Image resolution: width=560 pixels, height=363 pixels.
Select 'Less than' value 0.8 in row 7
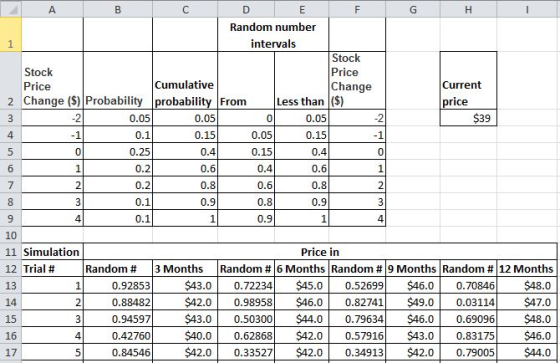tap(302, 185)
